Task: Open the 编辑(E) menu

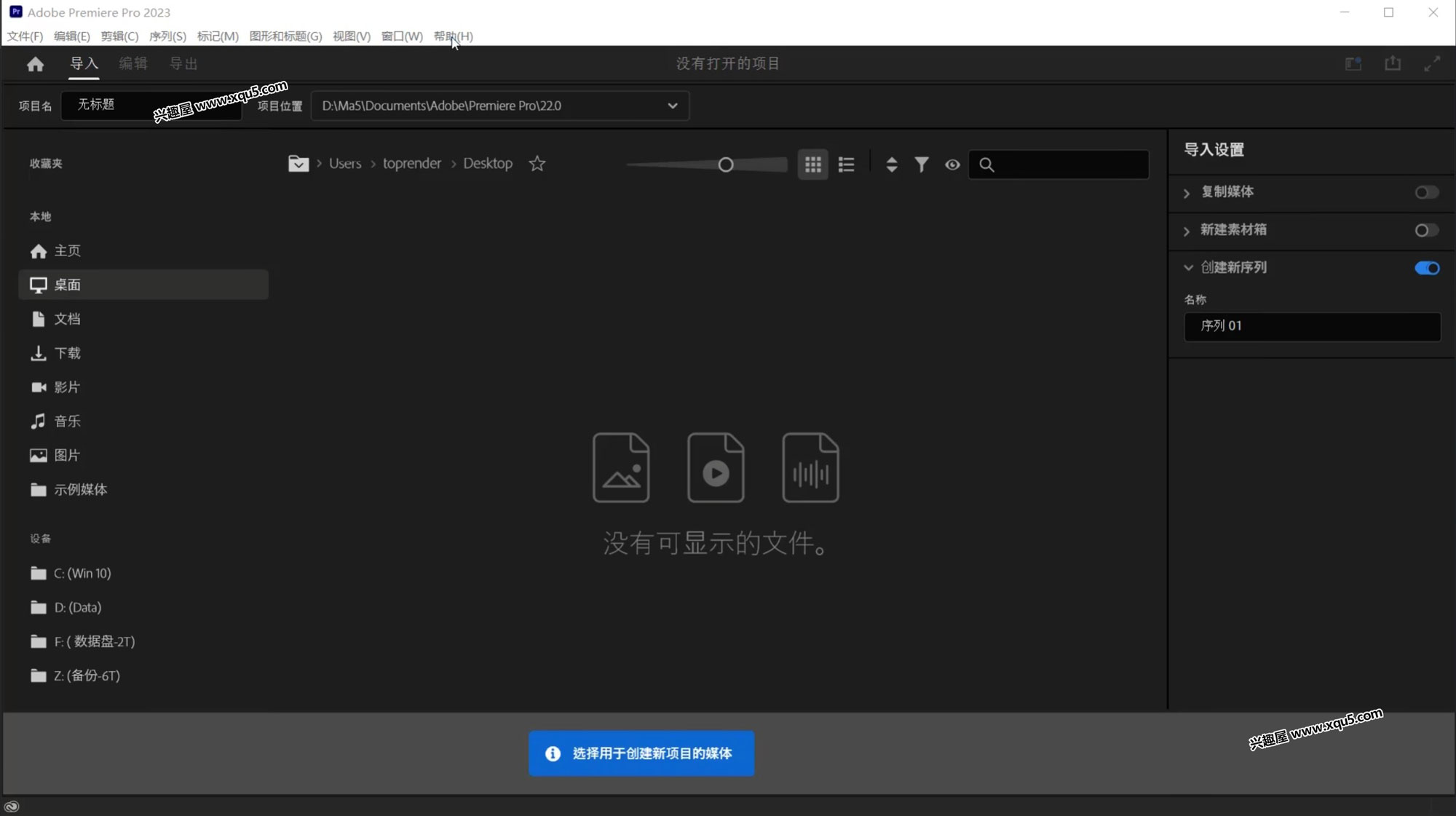Action: pos(71,36)
